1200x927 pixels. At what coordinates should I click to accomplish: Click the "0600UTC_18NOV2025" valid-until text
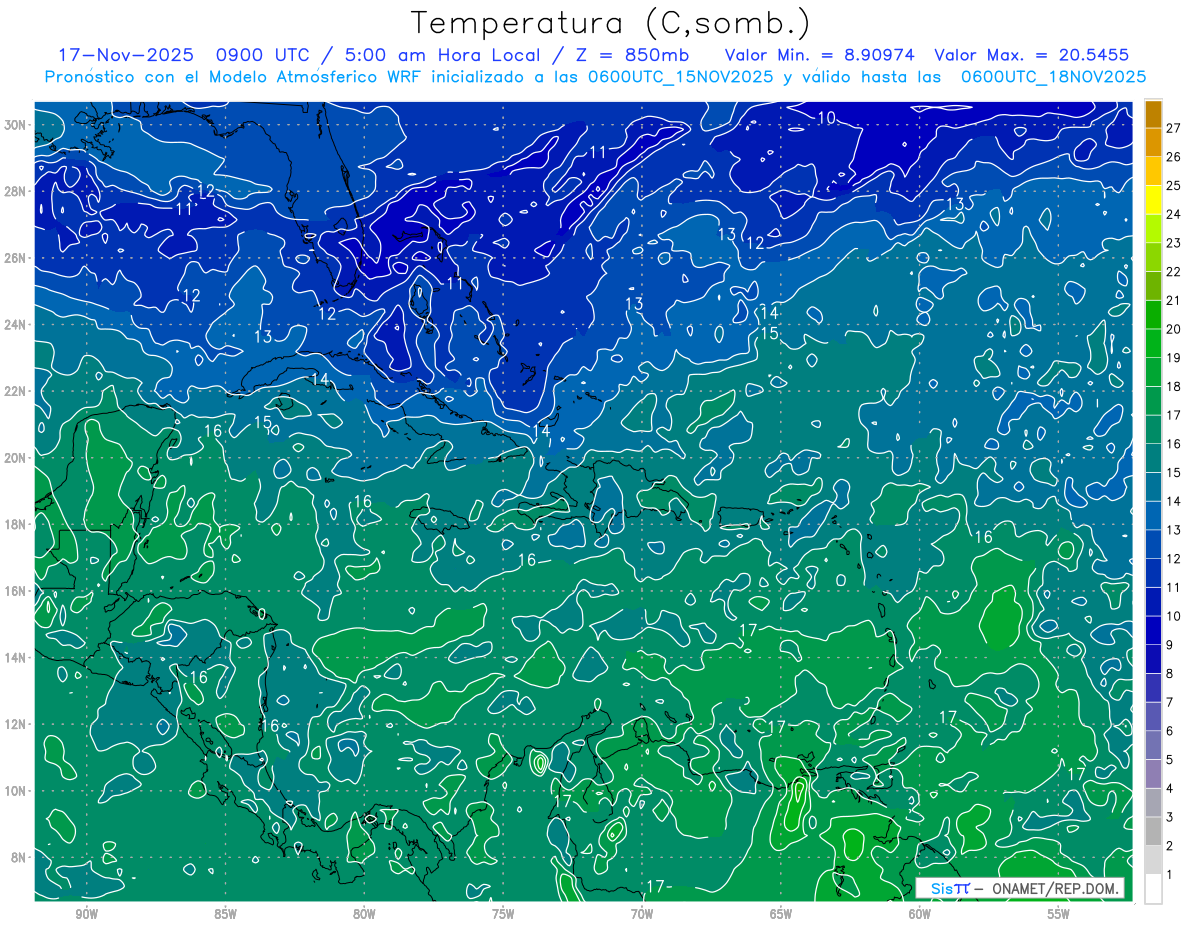click(x=1053, y=76)
